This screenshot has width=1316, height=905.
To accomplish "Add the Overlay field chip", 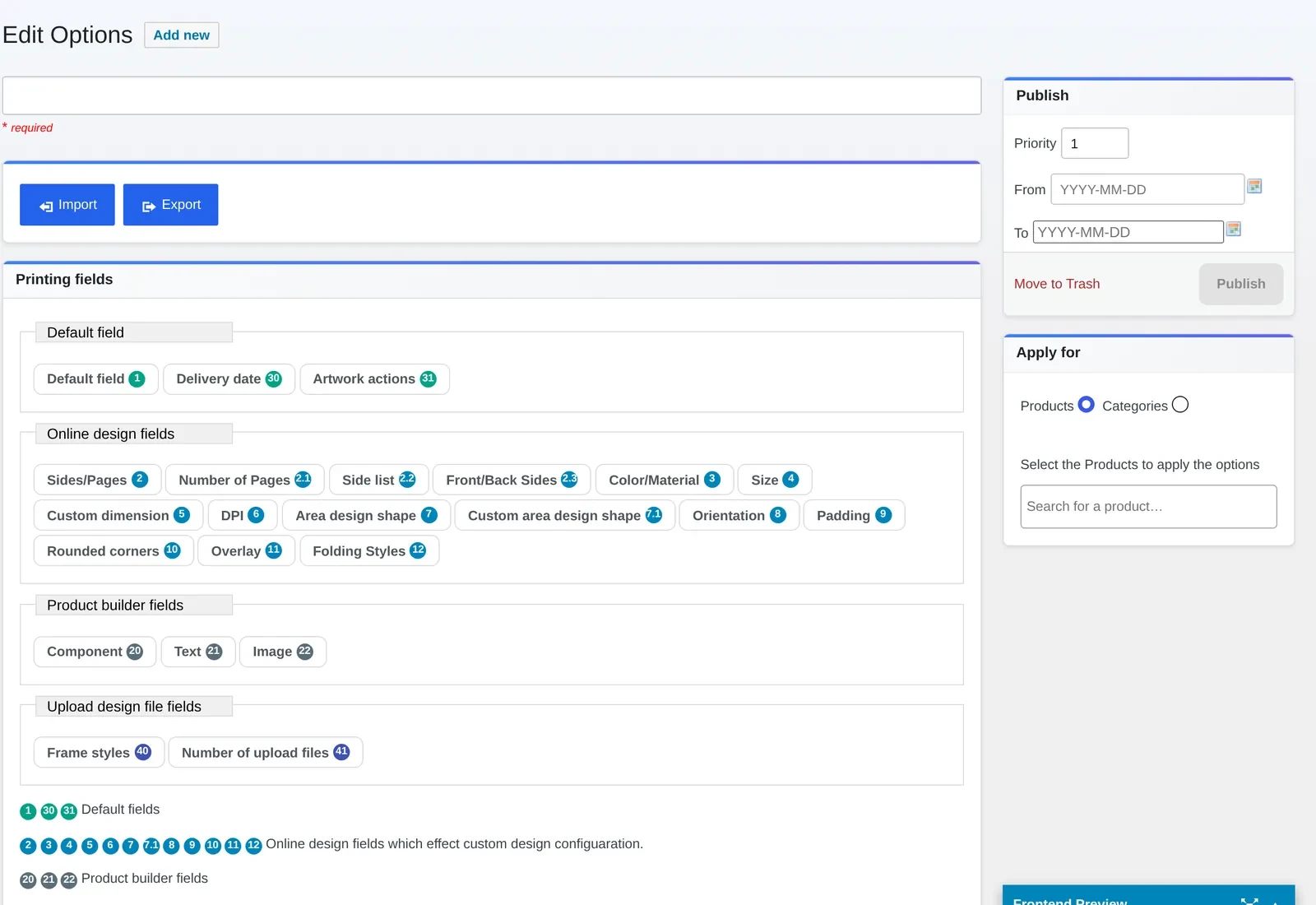I will [247, 550].
